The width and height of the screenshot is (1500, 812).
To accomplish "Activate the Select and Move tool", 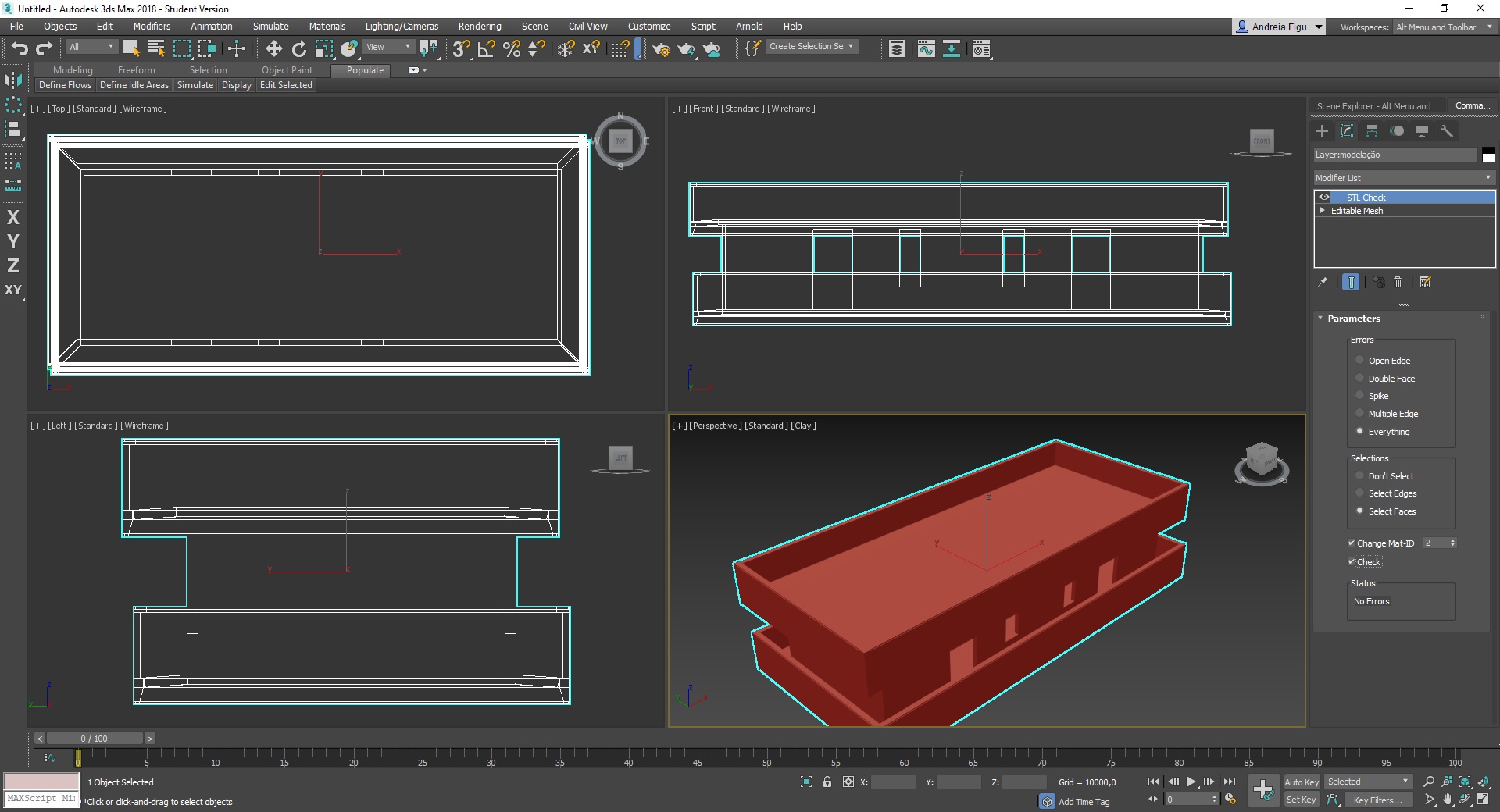I will [x=273, y=49].
